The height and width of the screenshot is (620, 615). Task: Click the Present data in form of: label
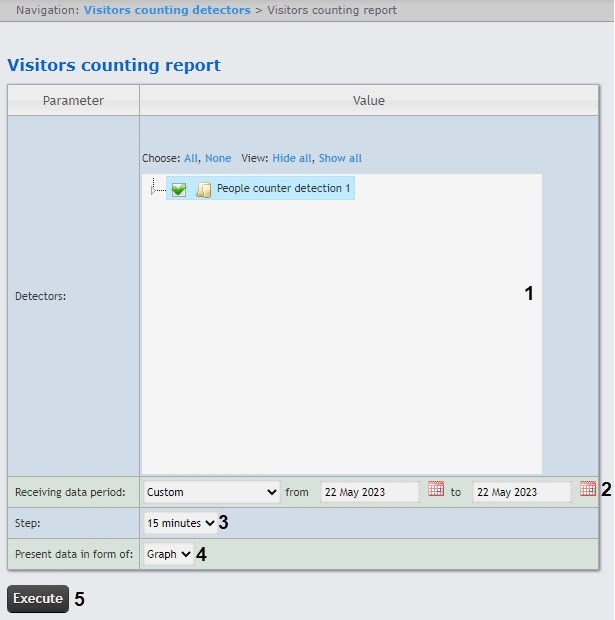point(74,554)
